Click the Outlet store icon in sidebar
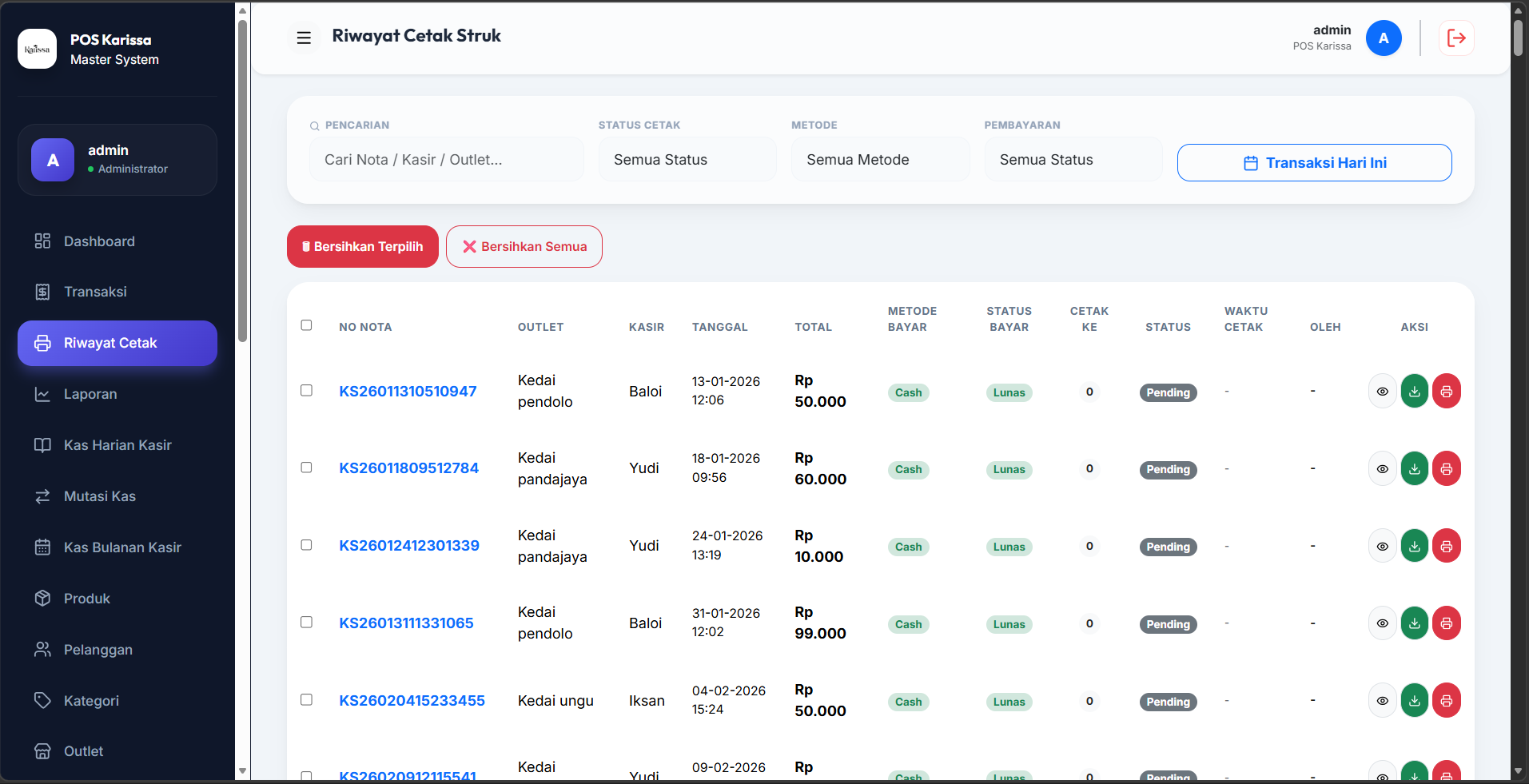This screenshot has height=784, width=1529. [42, 751]
